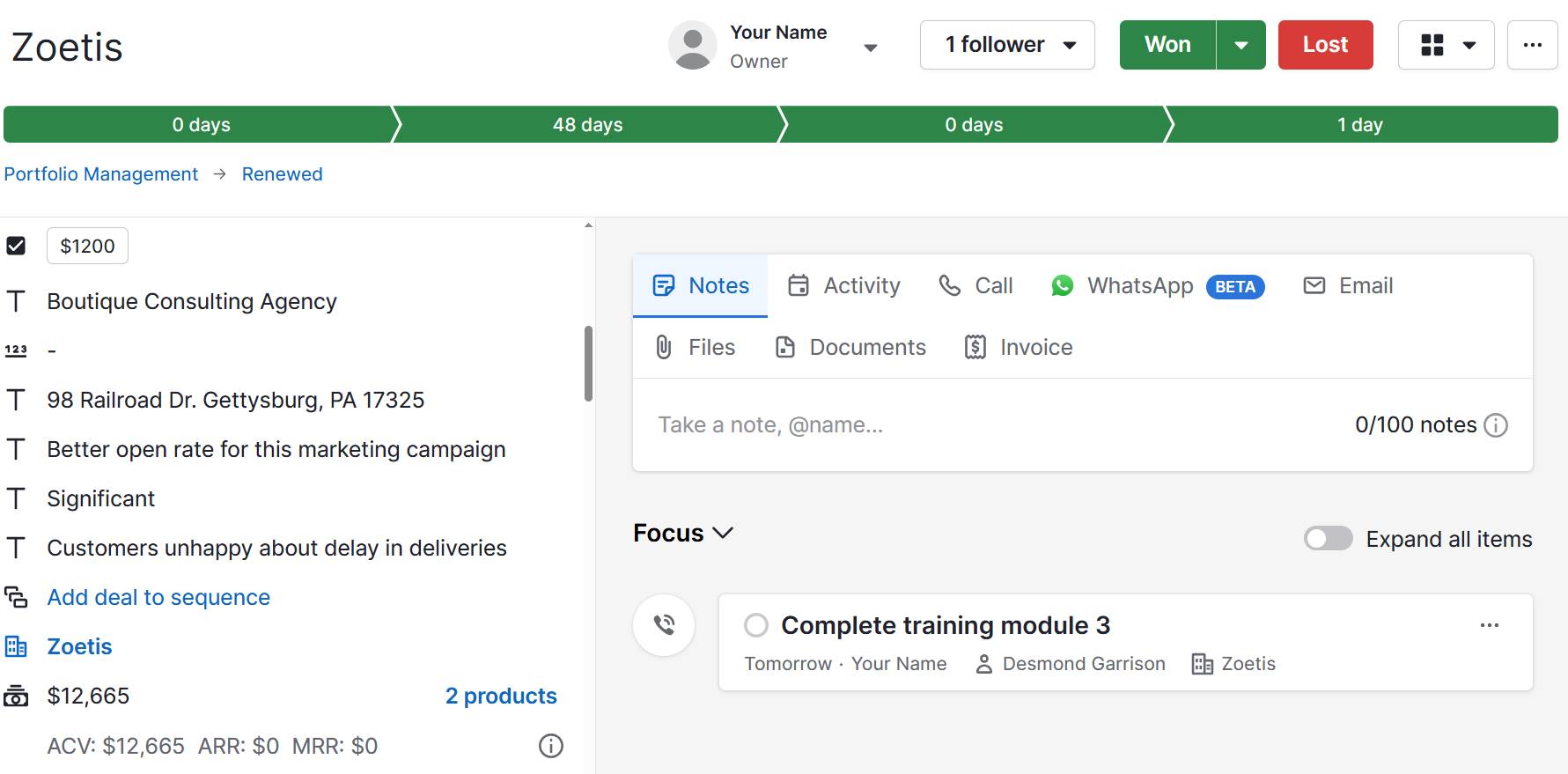Open the Files tab
Screen dimensions: 1568x774
click(695, 347)
